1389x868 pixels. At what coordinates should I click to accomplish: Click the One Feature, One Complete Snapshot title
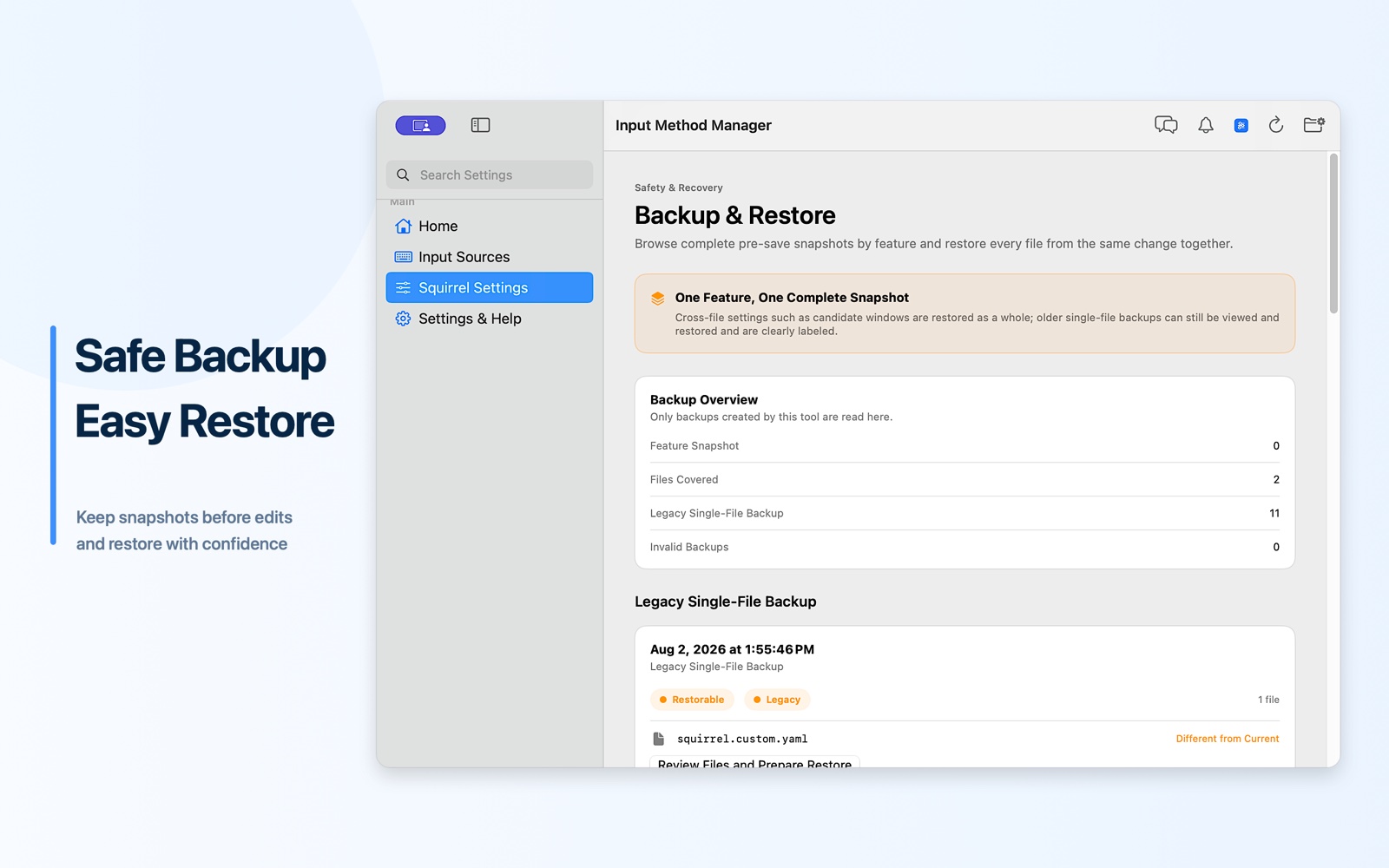click(x=792, y=298)
